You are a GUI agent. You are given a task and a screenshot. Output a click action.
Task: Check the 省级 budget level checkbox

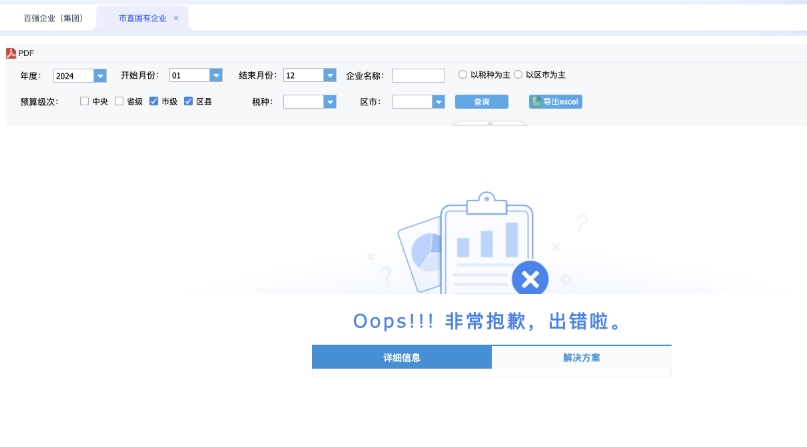coord(119,101)
